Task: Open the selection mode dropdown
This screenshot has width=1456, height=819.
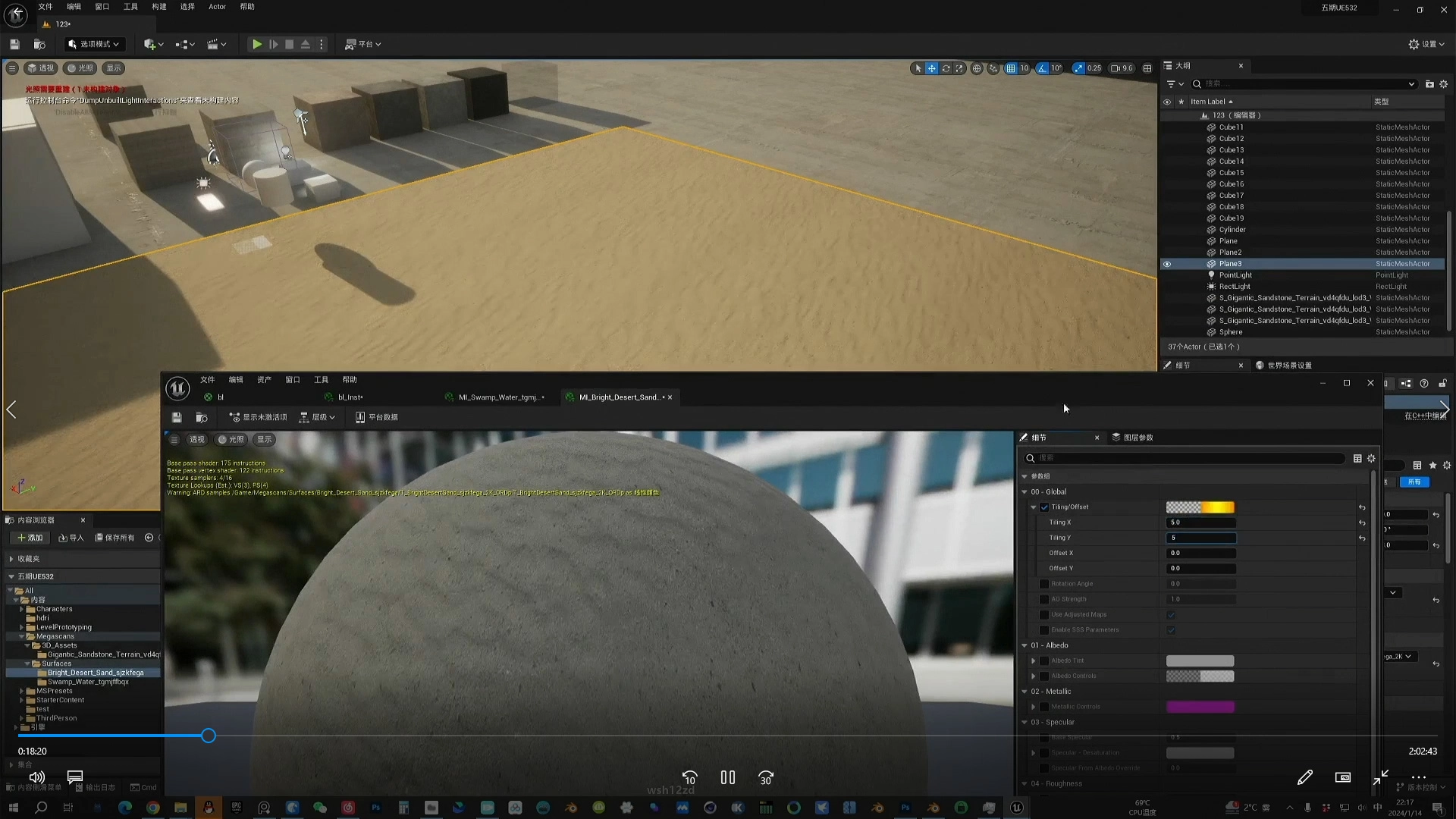Action: click(x=94, y=45)
